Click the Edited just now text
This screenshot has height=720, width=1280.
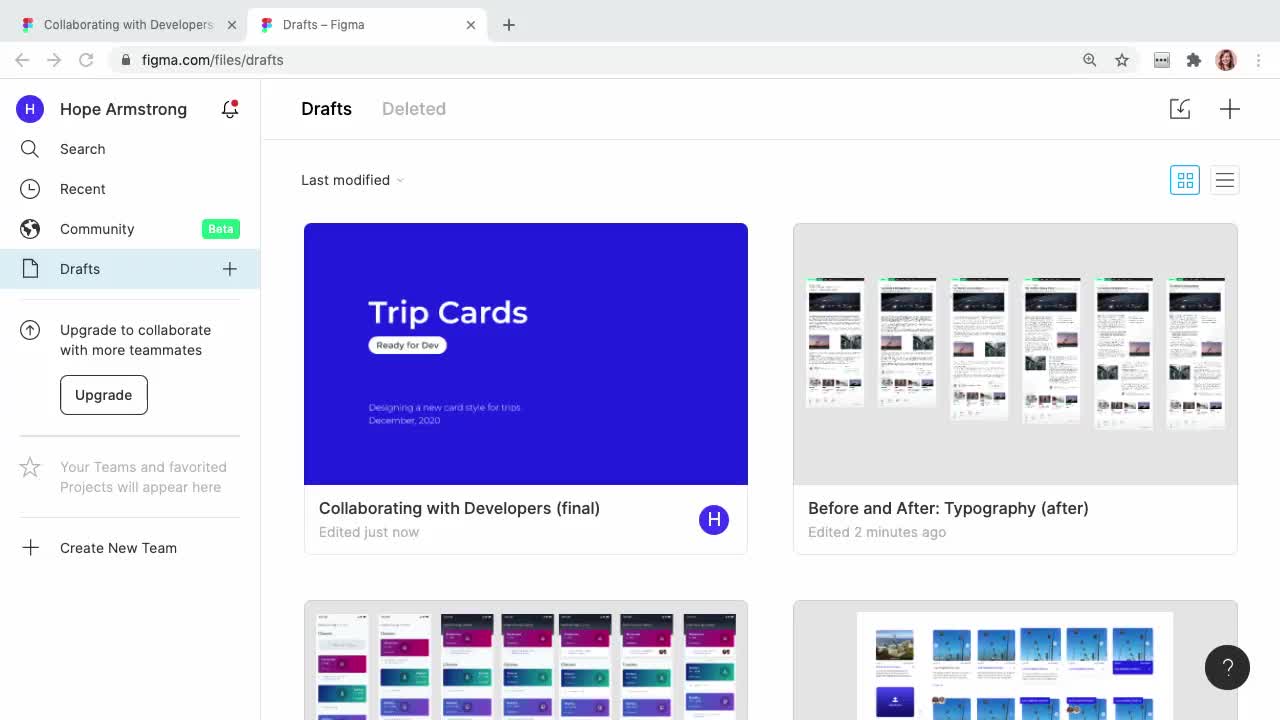[369, 532]
